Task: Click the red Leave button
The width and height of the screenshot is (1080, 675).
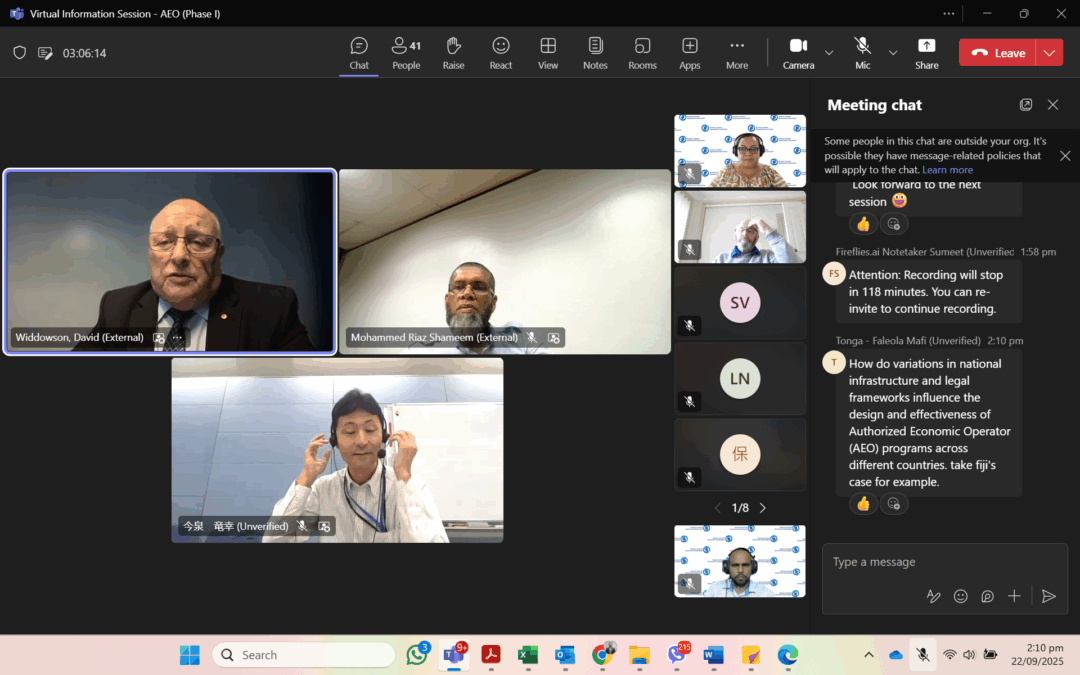Action: point(998,53)
